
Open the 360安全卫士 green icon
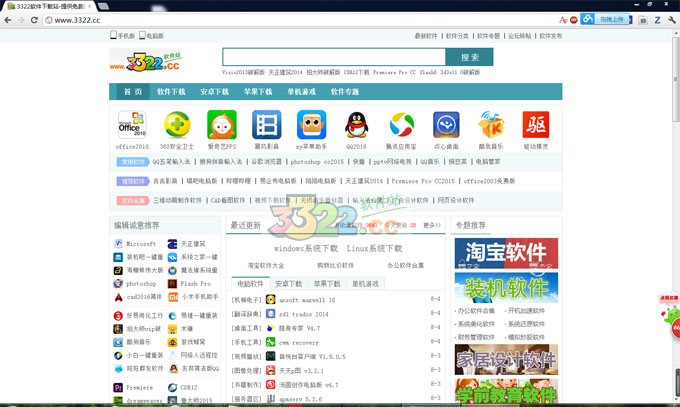coord(177,125)
